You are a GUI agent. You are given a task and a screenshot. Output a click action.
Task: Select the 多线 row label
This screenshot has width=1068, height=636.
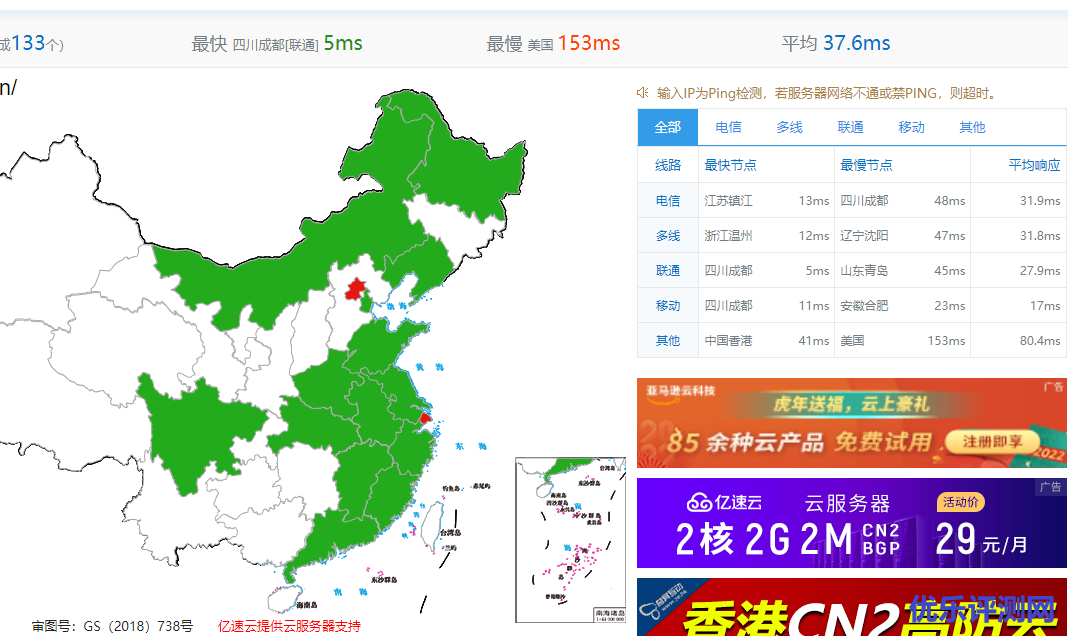[x=668, y=236]
